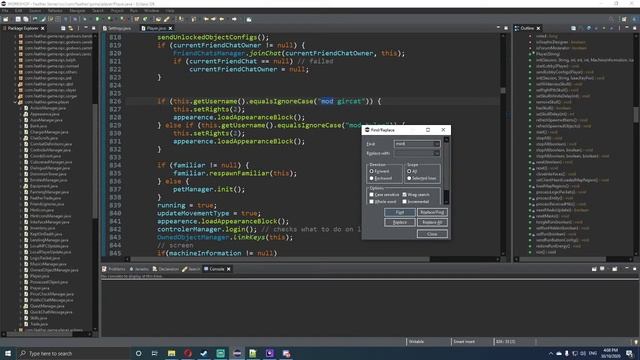The image size is (640, 360).
Task: Click the red Opera icon on taskbar
Action: (188, 353)
